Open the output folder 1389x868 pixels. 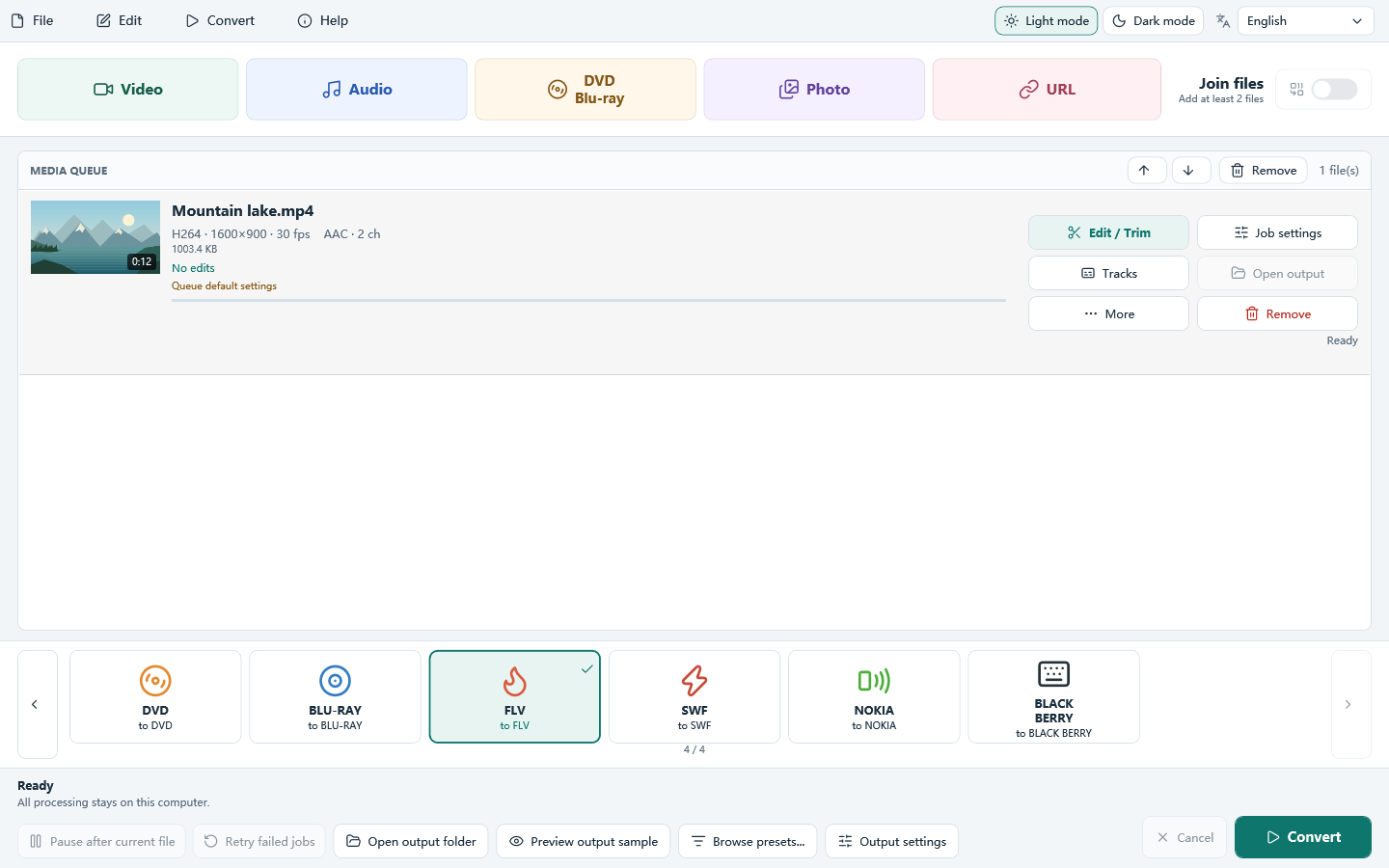(411, 841)
